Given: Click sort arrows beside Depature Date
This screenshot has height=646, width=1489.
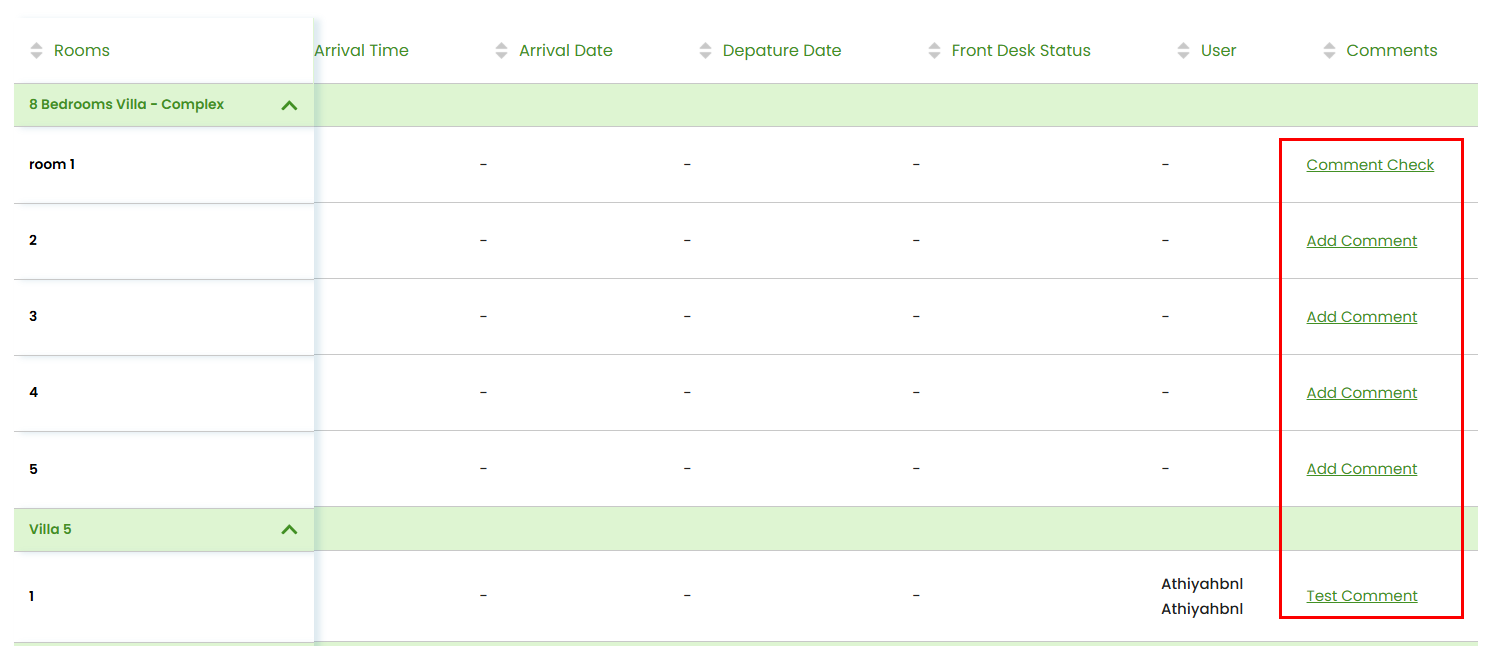Looking at the screenshot, I should pyautogui.click(x=706, y=50).
